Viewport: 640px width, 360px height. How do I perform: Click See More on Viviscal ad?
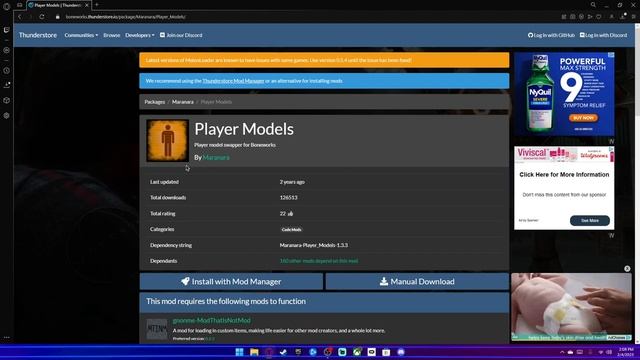[x=590, y=220]
